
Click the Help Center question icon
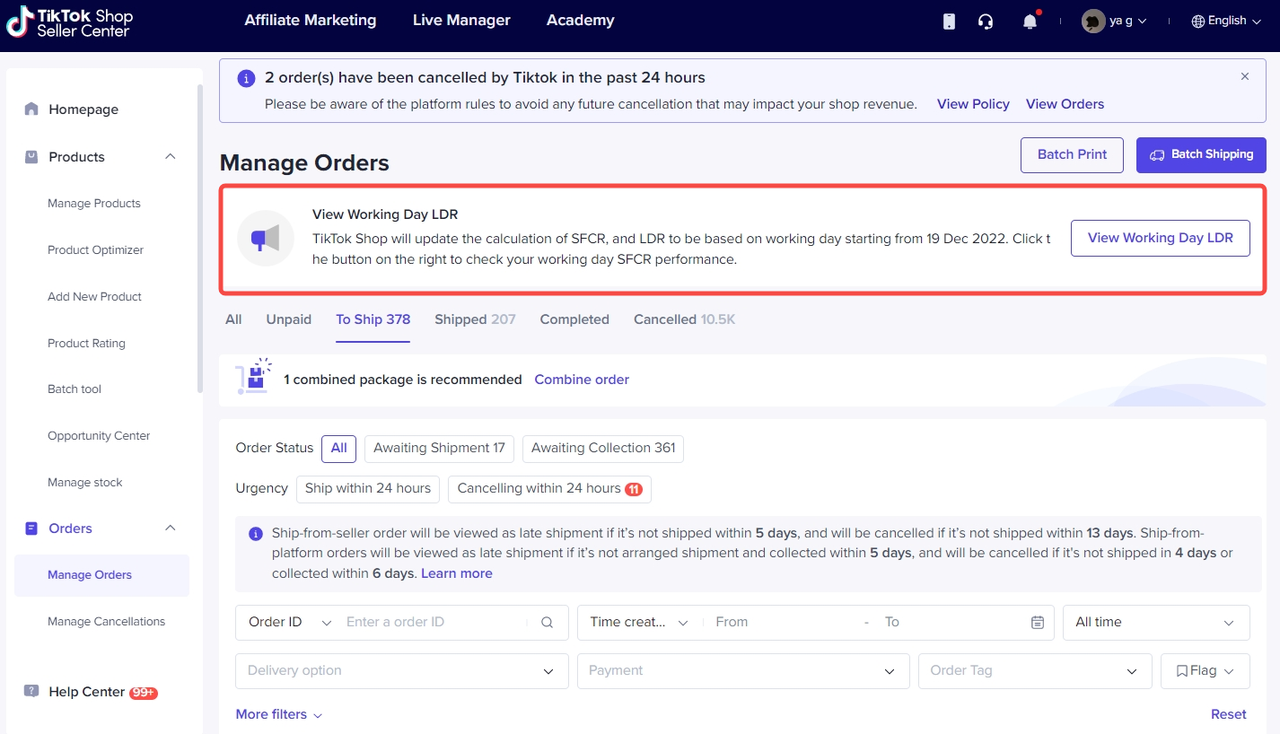coord(32,692)
